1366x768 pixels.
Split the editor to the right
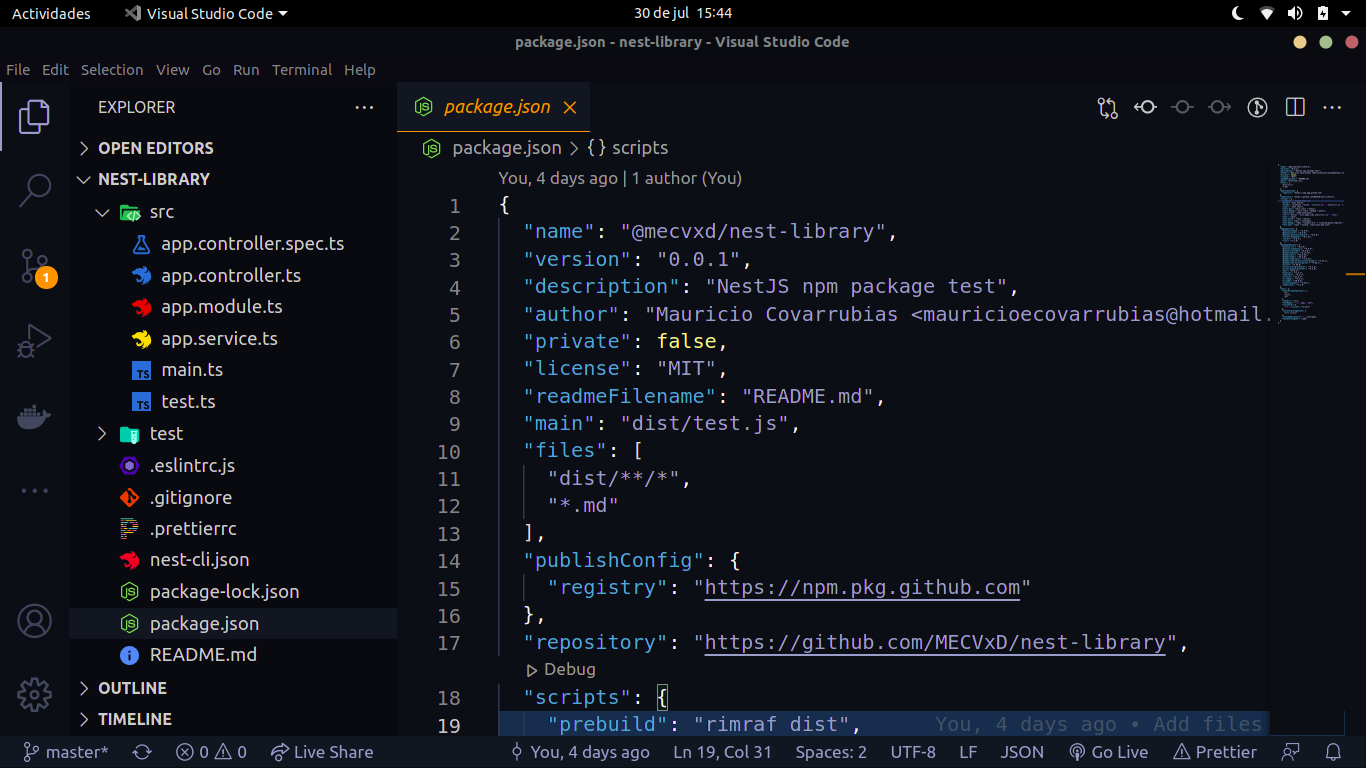[x=1295, y=107]
